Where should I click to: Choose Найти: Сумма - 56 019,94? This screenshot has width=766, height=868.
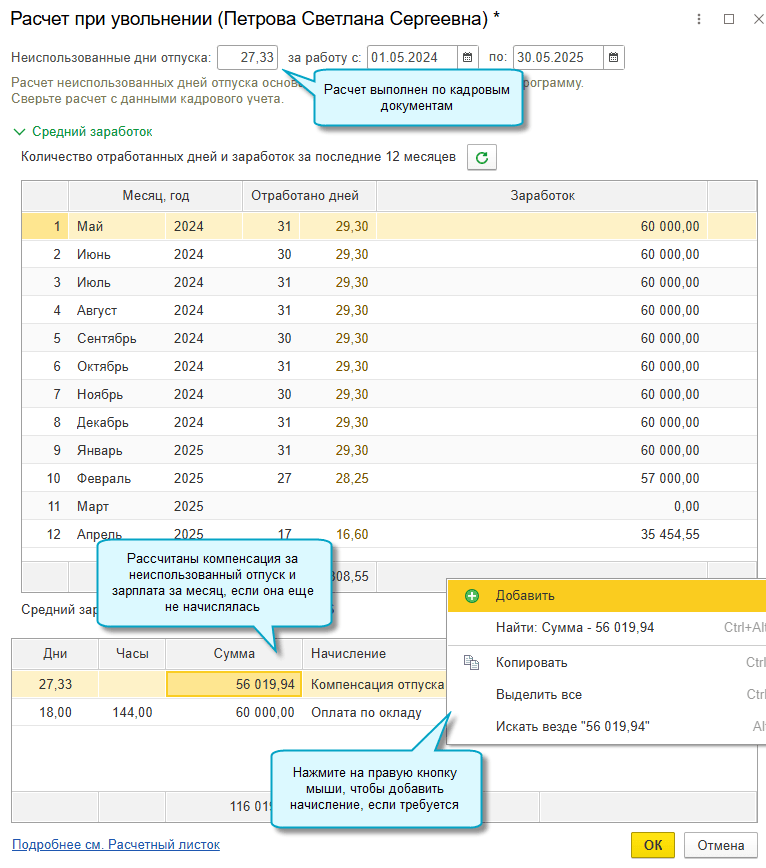(x=574, y=628)
